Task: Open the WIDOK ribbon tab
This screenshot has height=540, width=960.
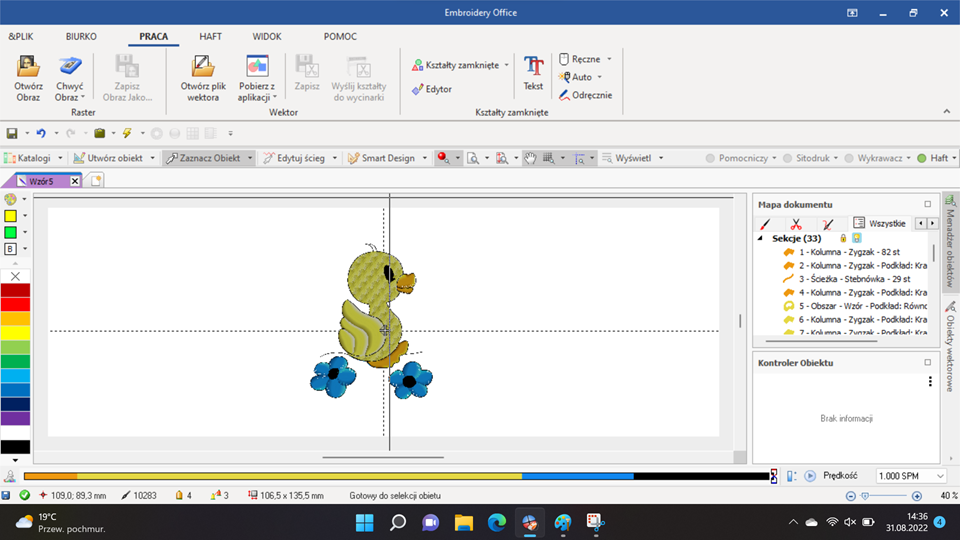Action: coord(267,37)
